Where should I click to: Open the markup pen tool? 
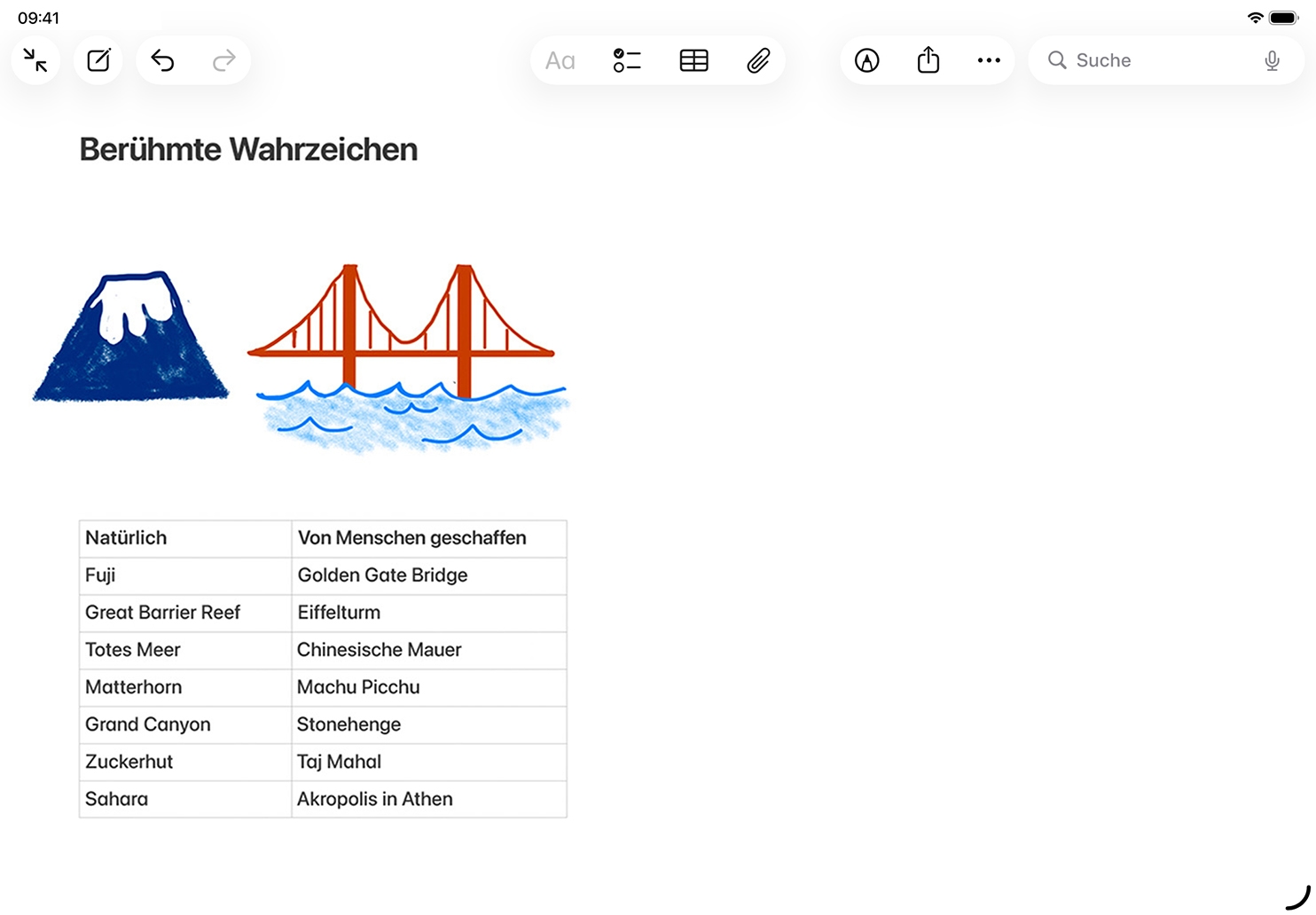(866, 60)
